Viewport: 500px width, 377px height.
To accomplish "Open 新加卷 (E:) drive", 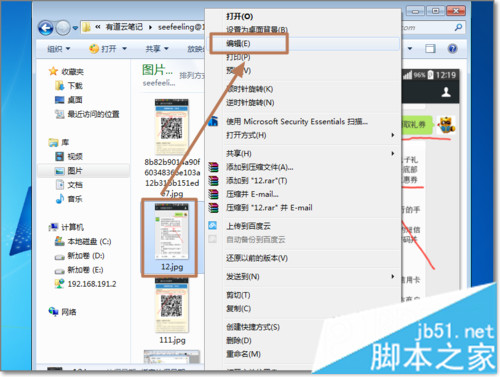I will click(79, 270).
